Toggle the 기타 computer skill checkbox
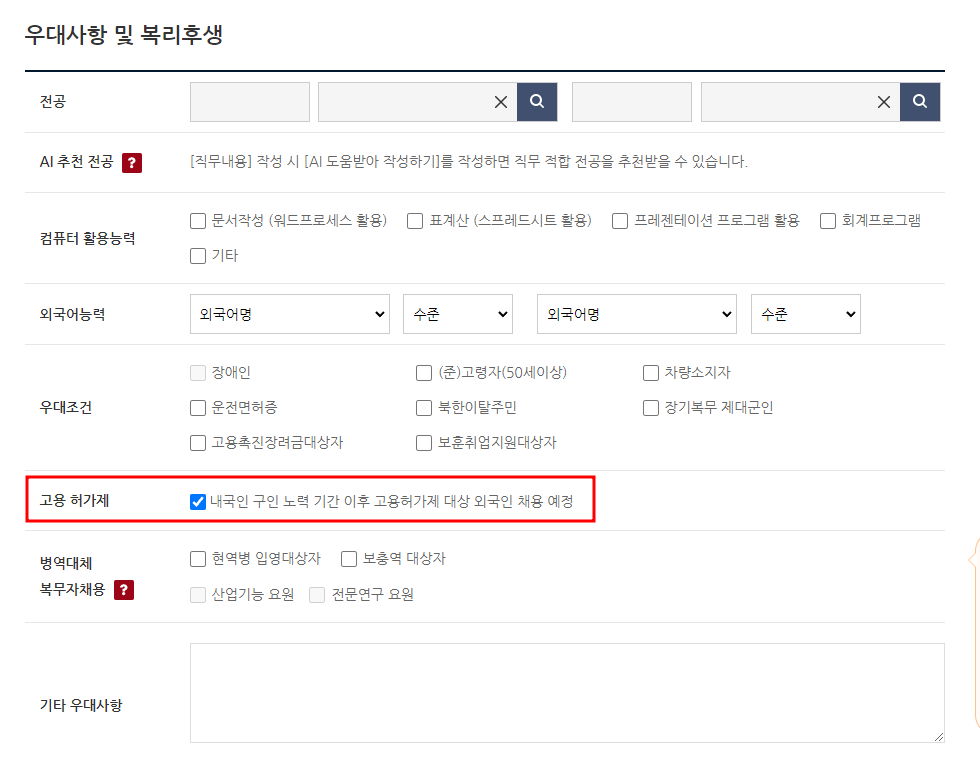980x757 pixels. 197,255
